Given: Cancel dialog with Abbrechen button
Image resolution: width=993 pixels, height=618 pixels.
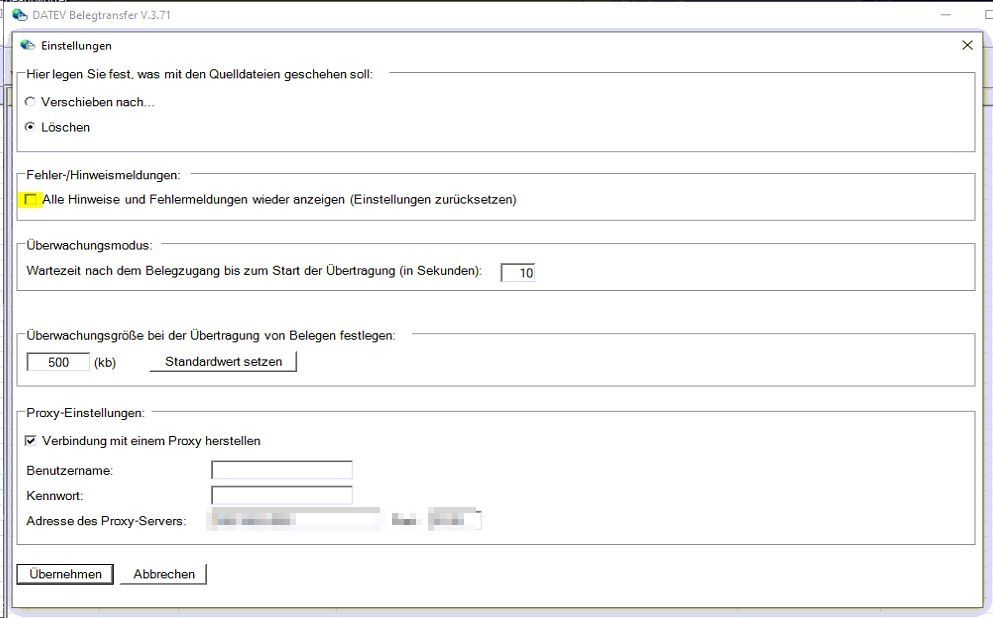Looking at the screenshot, I should [163, 574].
